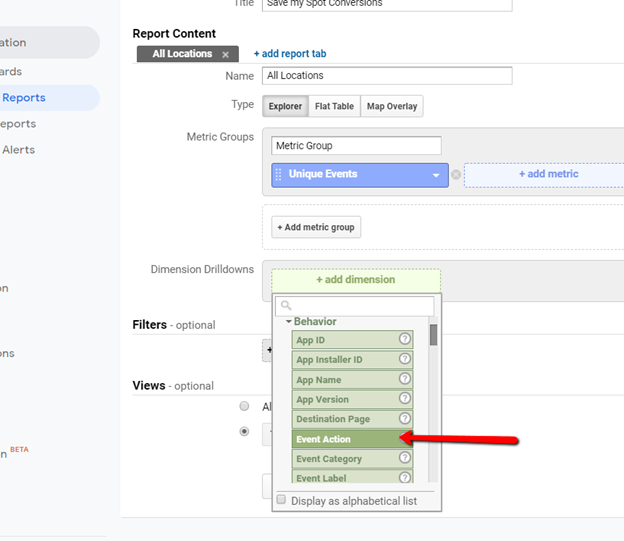Image resolution: width=624 pixels, height=541 pixels.
Task: Click the dimension list scrollbar thumb
Action: pos(433,335)
